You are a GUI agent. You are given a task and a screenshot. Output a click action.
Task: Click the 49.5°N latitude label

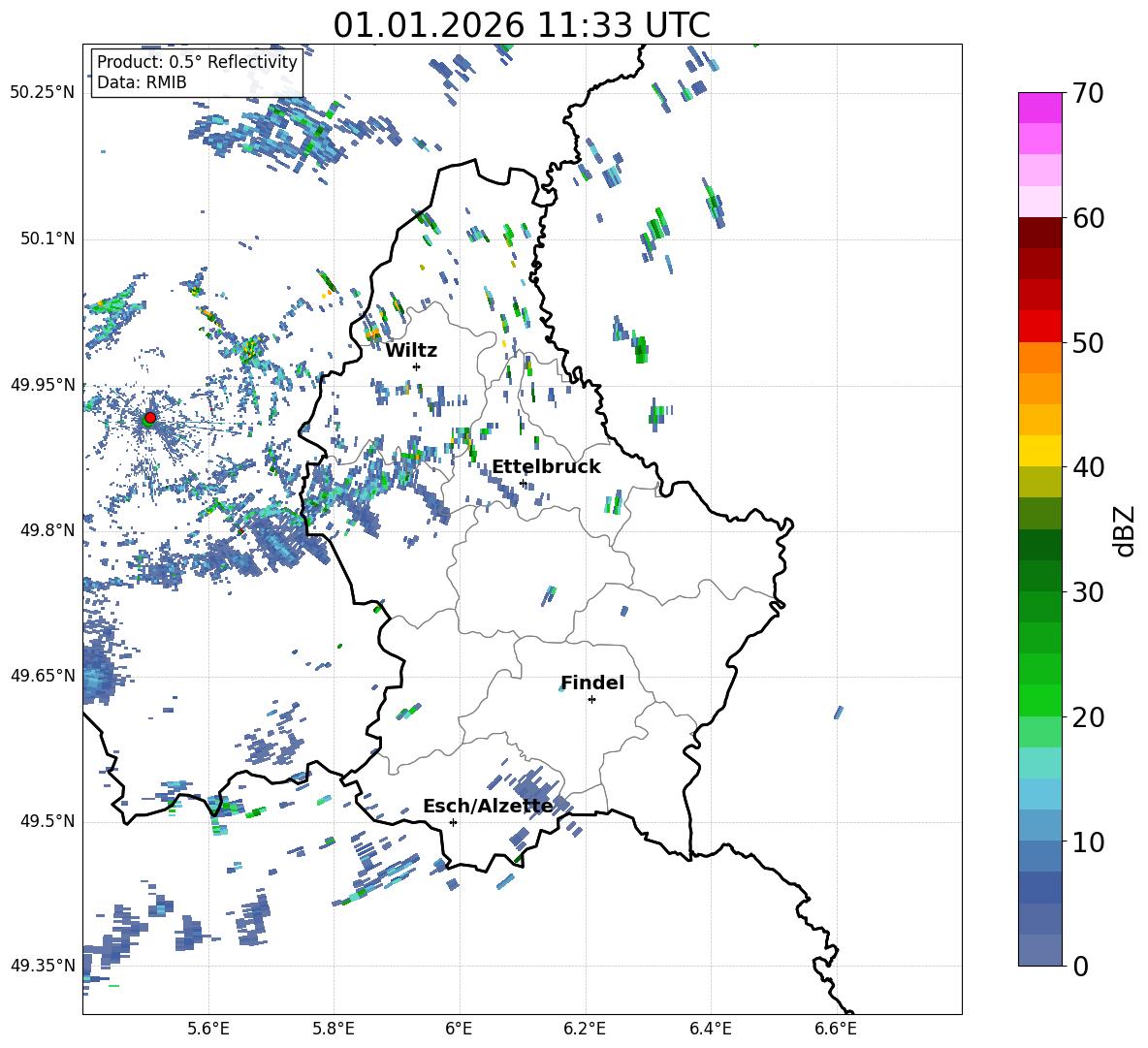tap(47, 821)
